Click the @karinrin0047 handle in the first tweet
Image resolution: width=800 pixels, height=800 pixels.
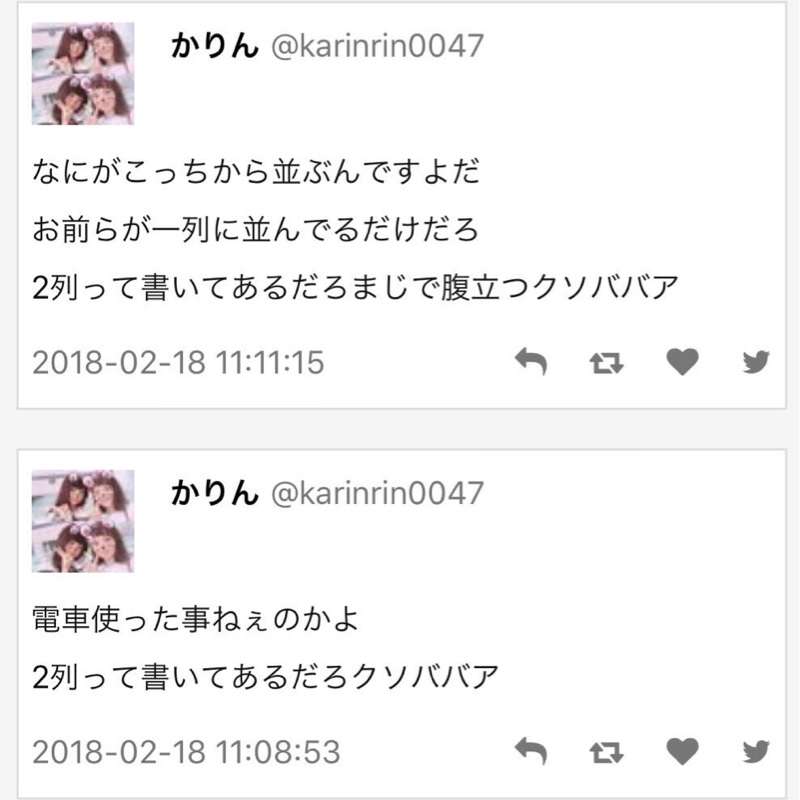(377, 46)
